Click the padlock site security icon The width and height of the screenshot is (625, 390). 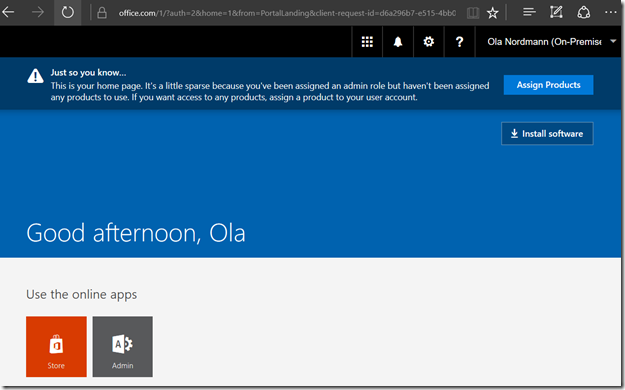click(x=102, y=13)
